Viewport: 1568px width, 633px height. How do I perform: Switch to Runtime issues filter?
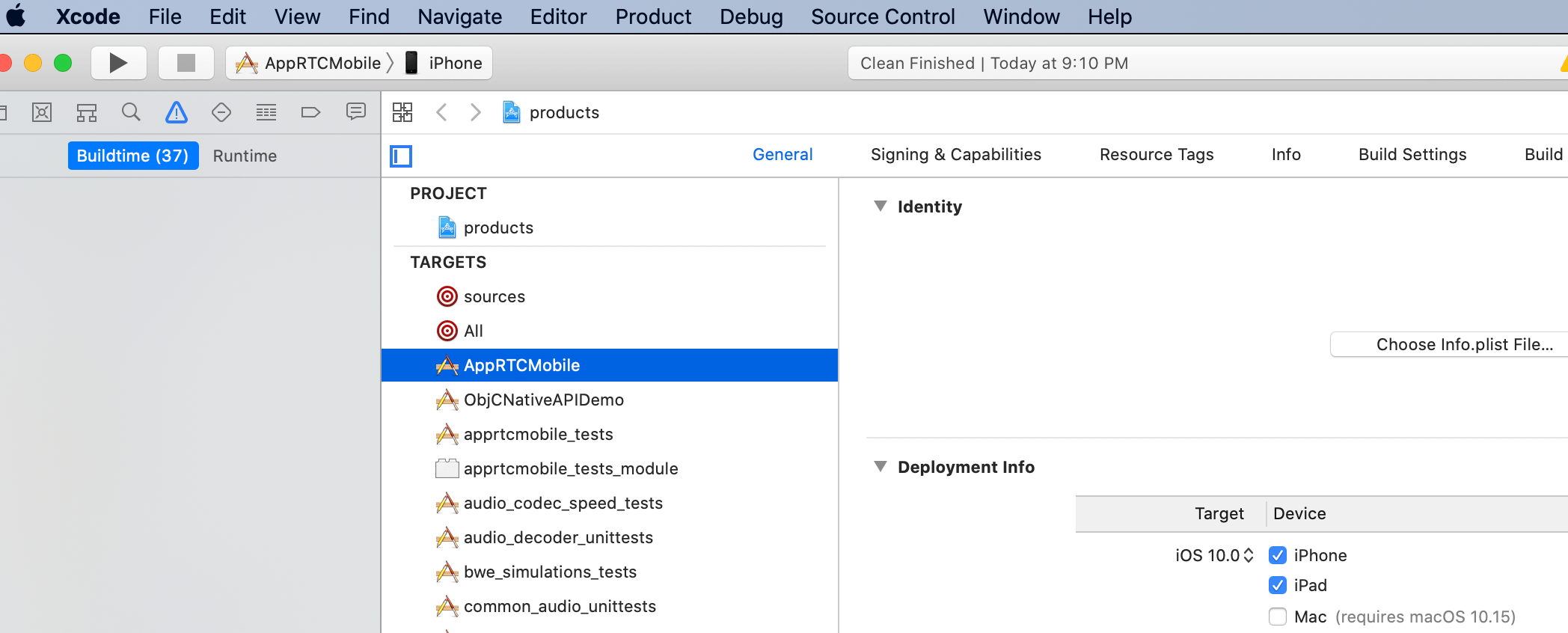[245, 156]
